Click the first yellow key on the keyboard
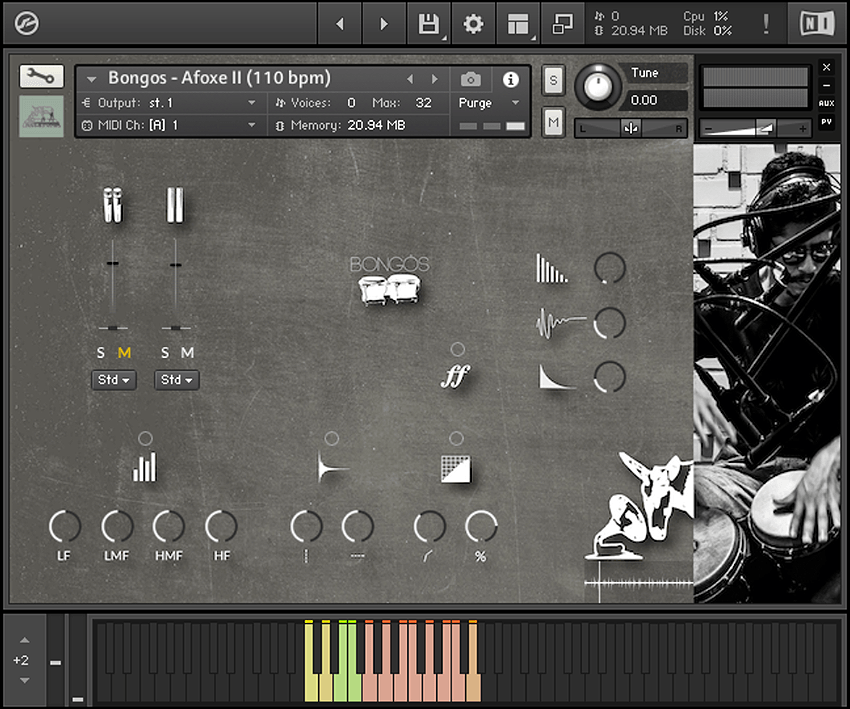The width and height of the screenshot is (850, 709). point(311,688)
